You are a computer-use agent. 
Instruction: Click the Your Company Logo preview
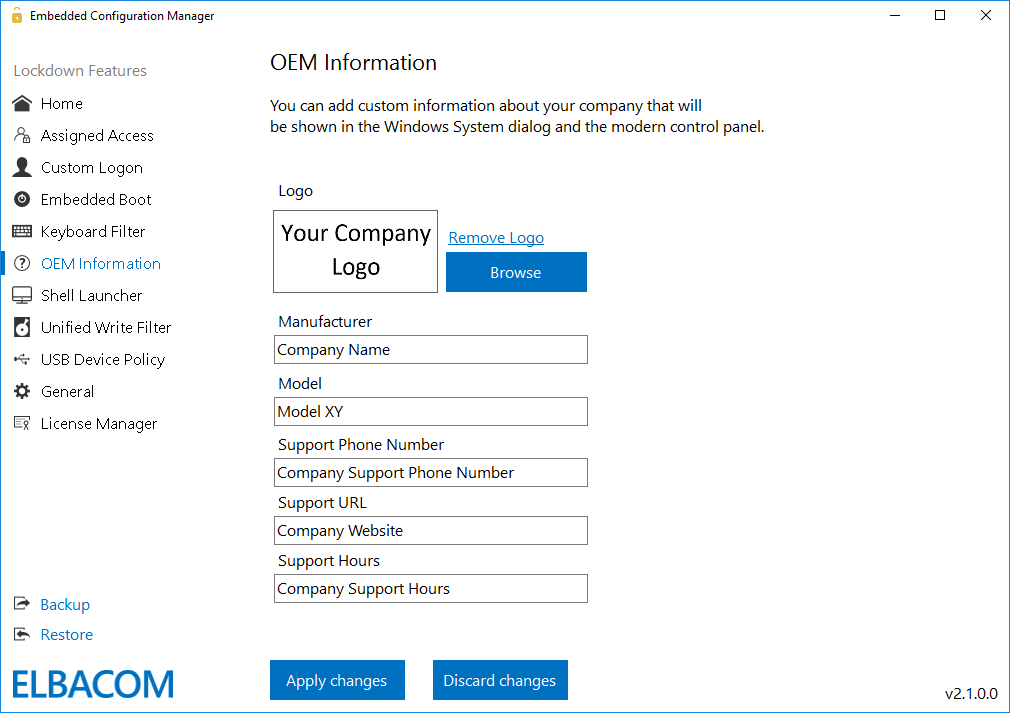tap(355, 251)
